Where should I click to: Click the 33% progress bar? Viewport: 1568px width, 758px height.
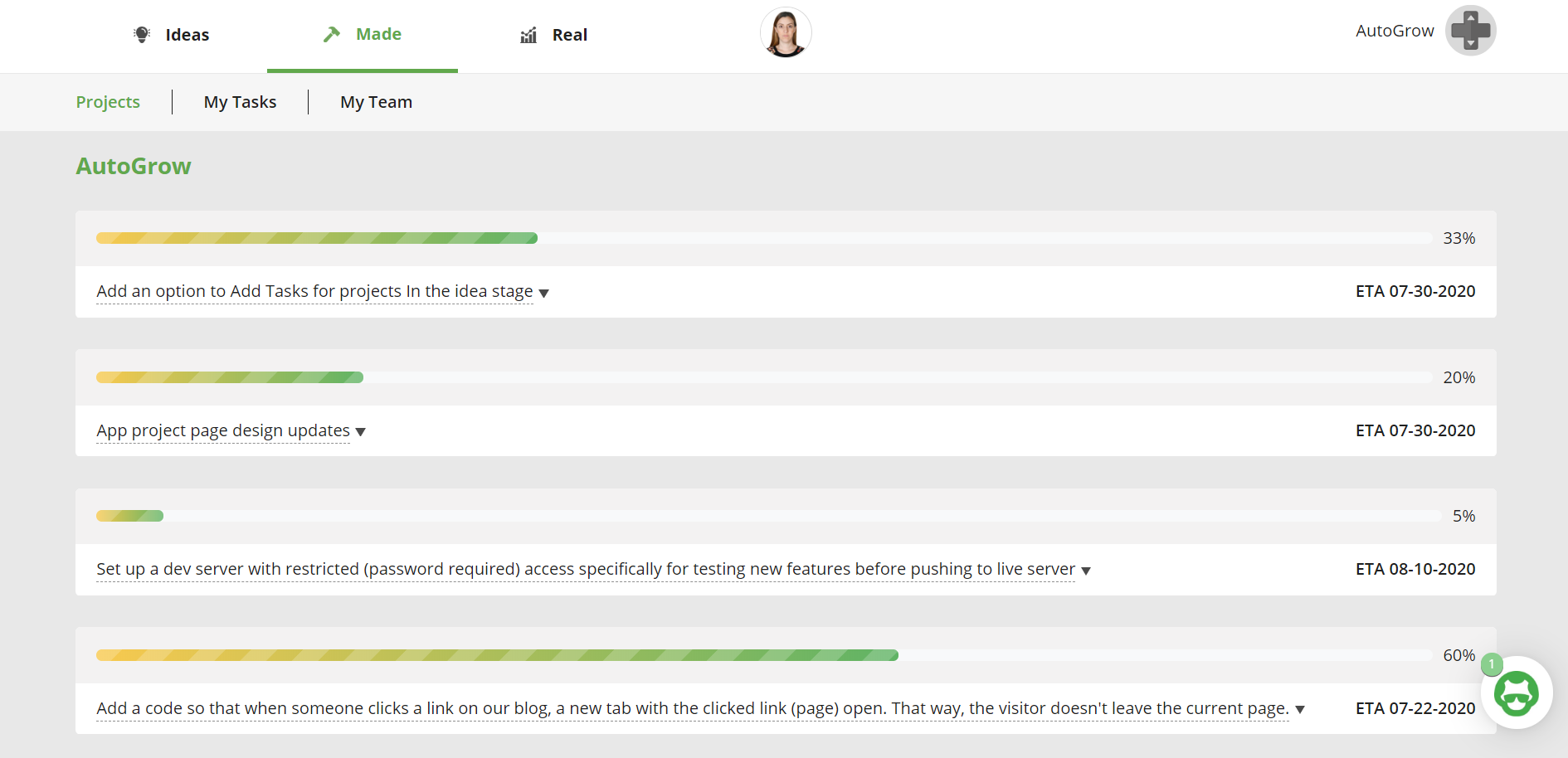(763, 239)
